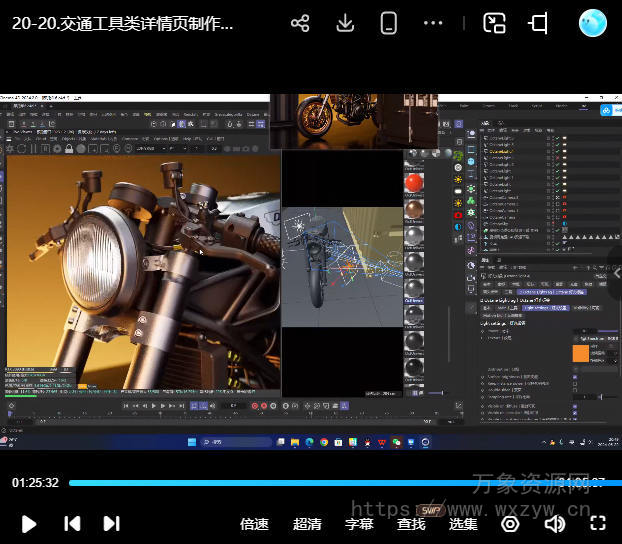This screenshot has height=544, width=622.
Task: Click the 查找 search button
Action: coord(411,523)
